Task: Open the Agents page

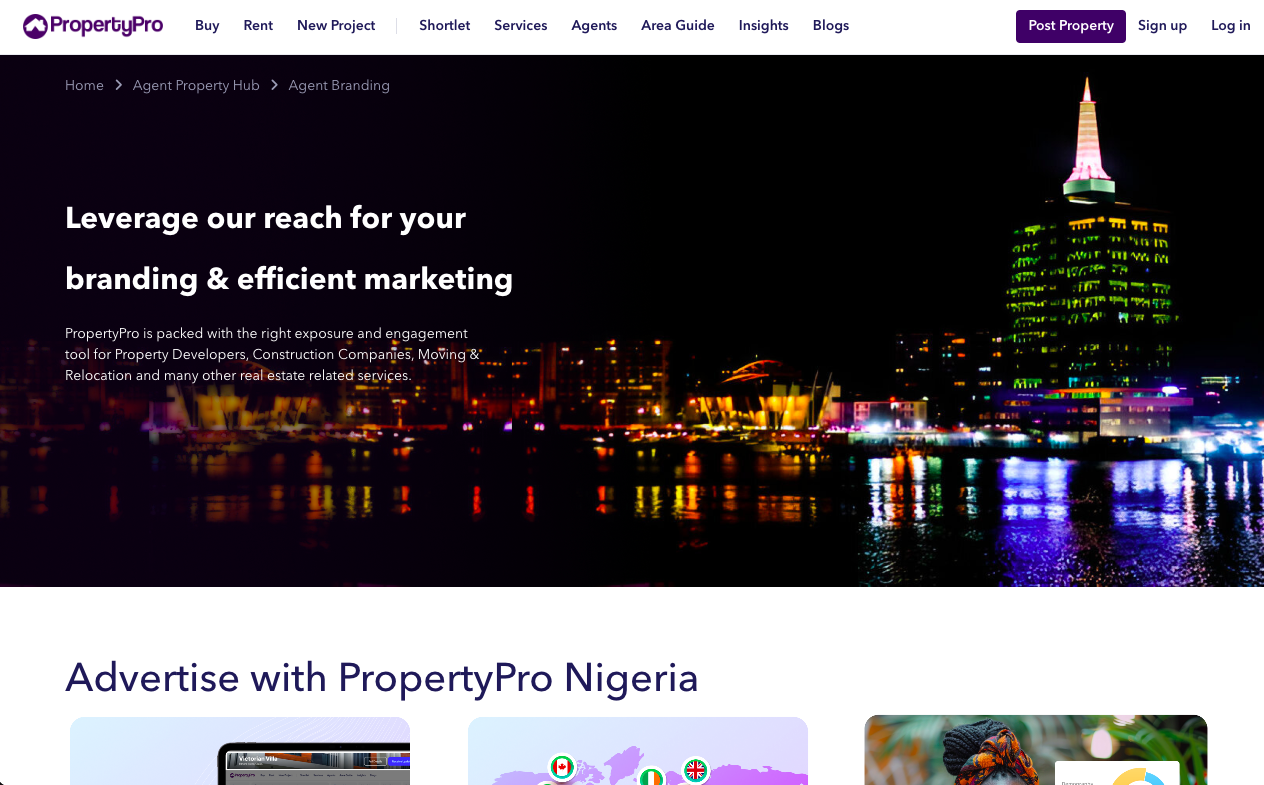Action: tap(594, 26)
